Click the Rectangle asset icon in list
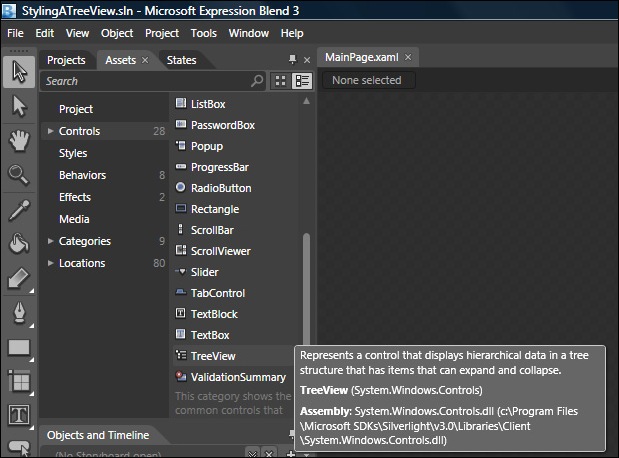The image size is (619, 458). pyautogui.click(x=181, y=208)
